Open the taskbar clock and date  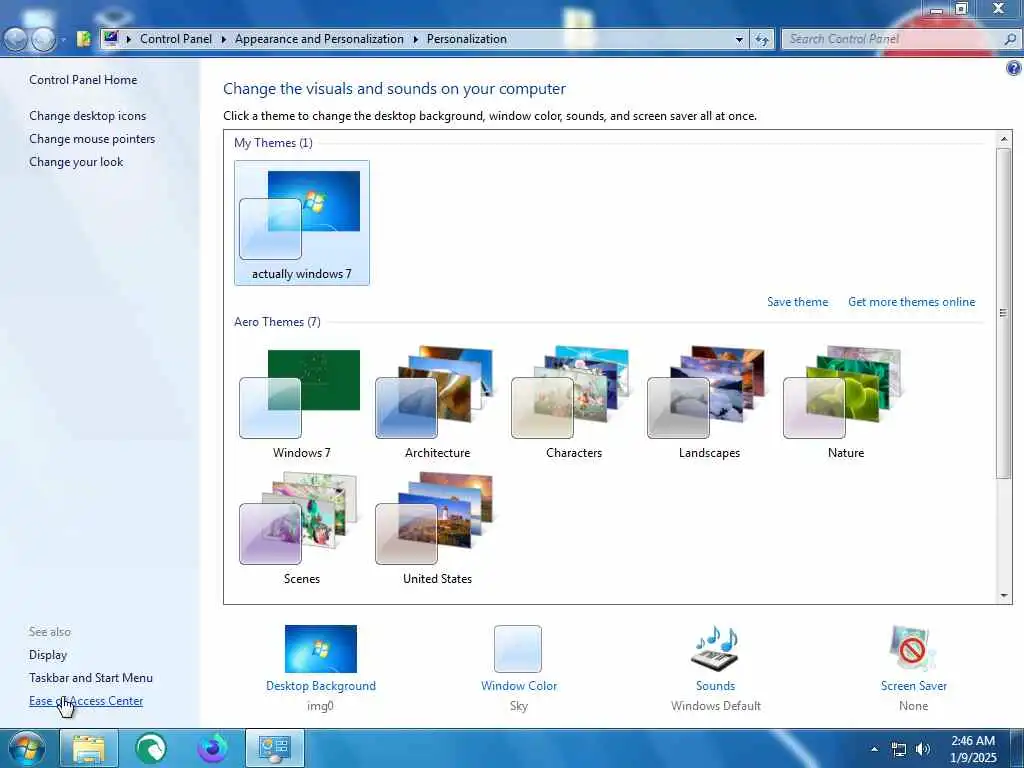click(x=973, y=749)
